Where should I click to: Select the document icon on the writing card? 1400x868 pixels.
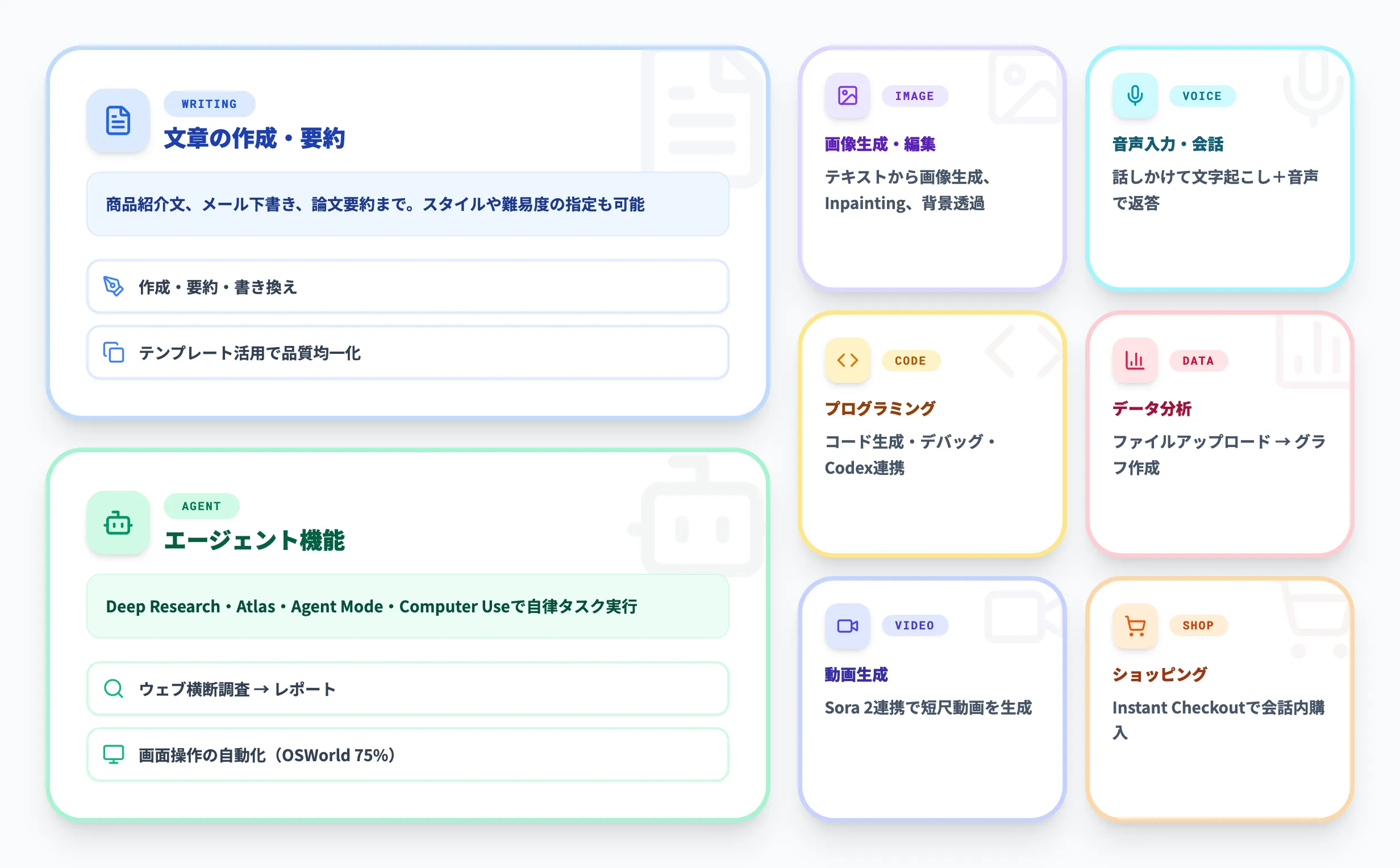[x=118, y=120]
